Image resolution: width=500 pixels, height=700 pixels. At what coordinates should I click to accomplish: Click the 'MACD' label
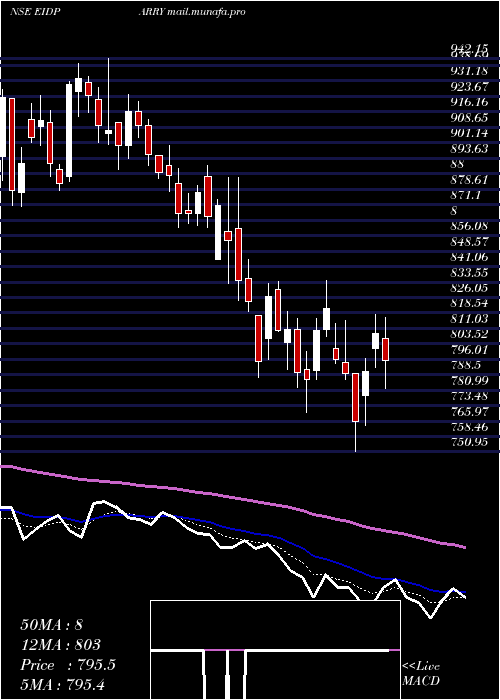(x=421, y=681)
